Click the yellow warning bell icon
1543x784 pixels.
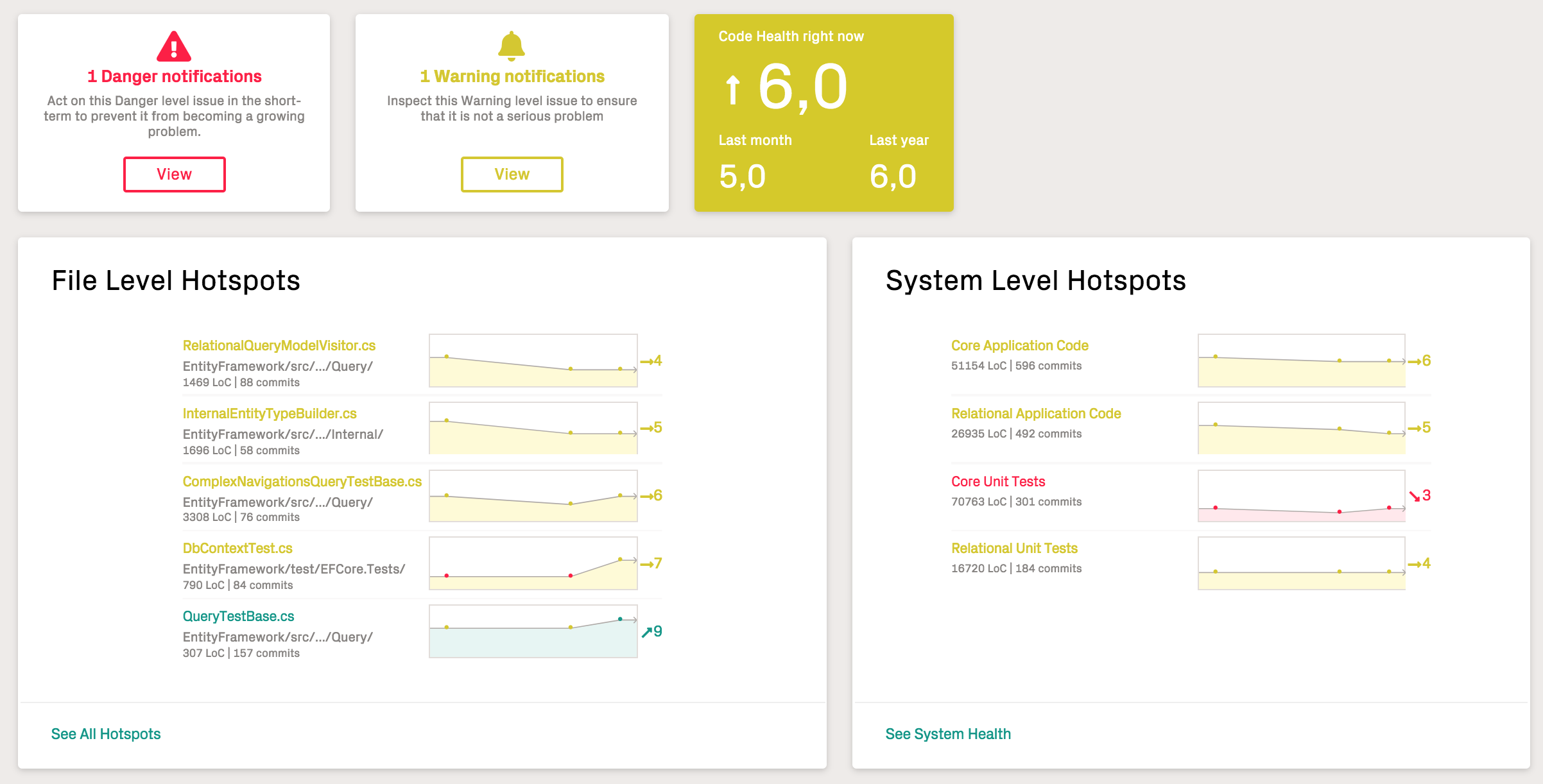512,46
